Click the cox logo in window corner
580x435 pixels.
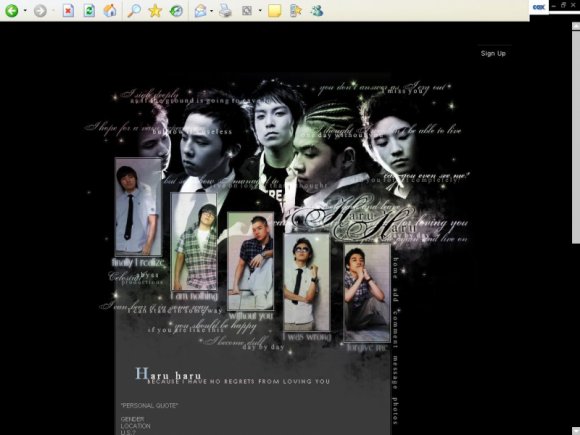[539, 7]
